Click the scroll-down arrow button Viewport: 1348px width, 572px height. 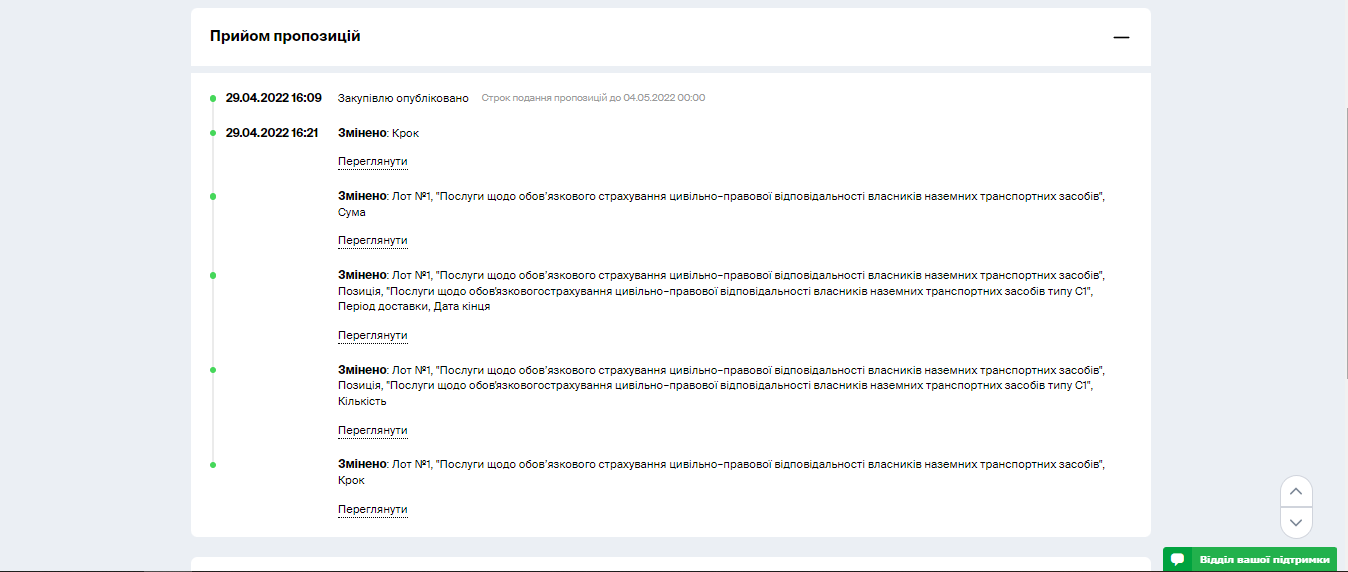point(1296,522)
